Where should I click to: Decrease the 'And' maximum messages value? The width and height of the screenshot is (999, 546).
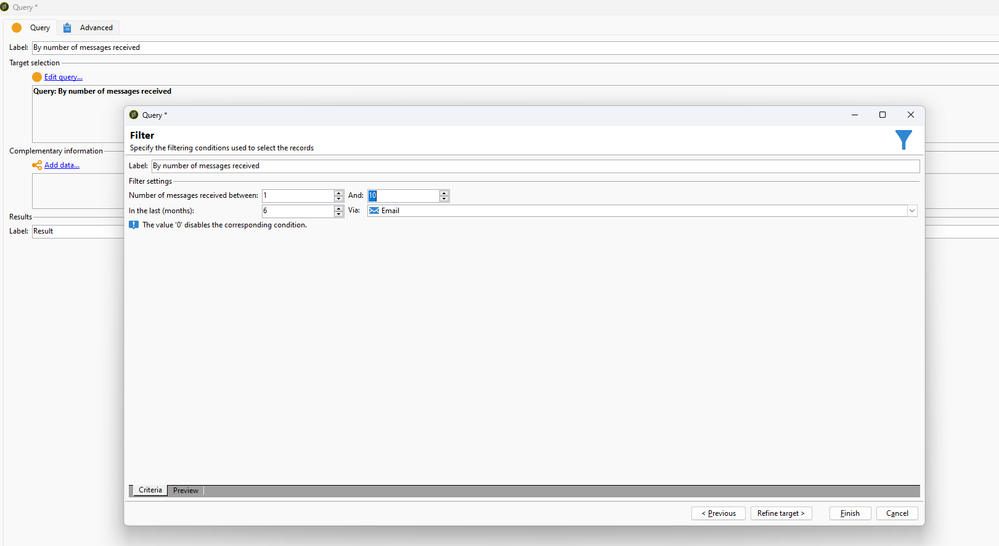click(444, 199)
